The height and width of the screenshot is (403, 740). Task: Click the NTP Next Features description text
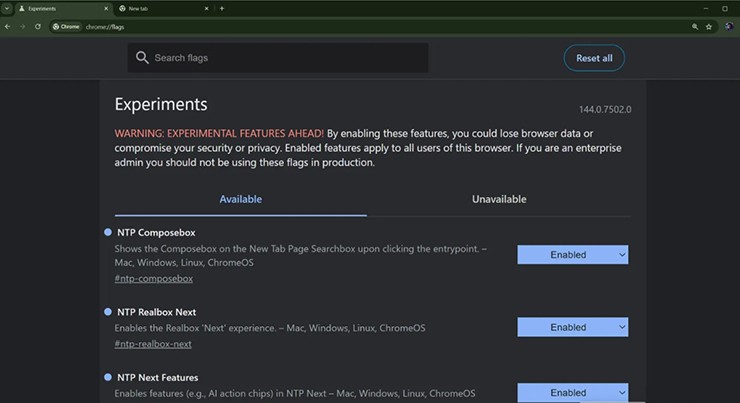coord(295,393)
